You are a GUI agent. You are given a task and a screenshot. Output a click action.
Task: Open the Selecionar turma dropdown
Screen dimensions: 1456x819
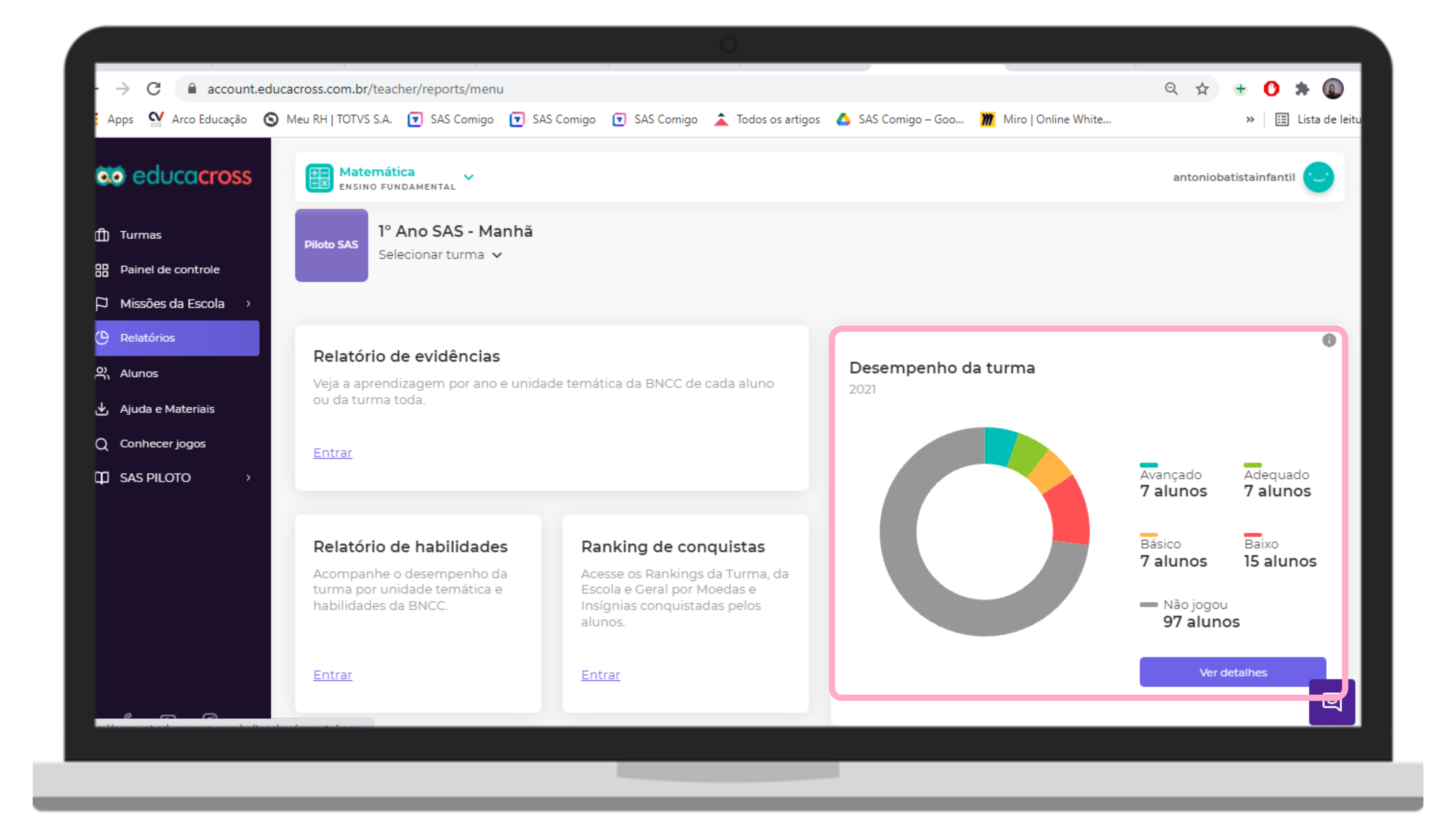(x=440, y=255)
